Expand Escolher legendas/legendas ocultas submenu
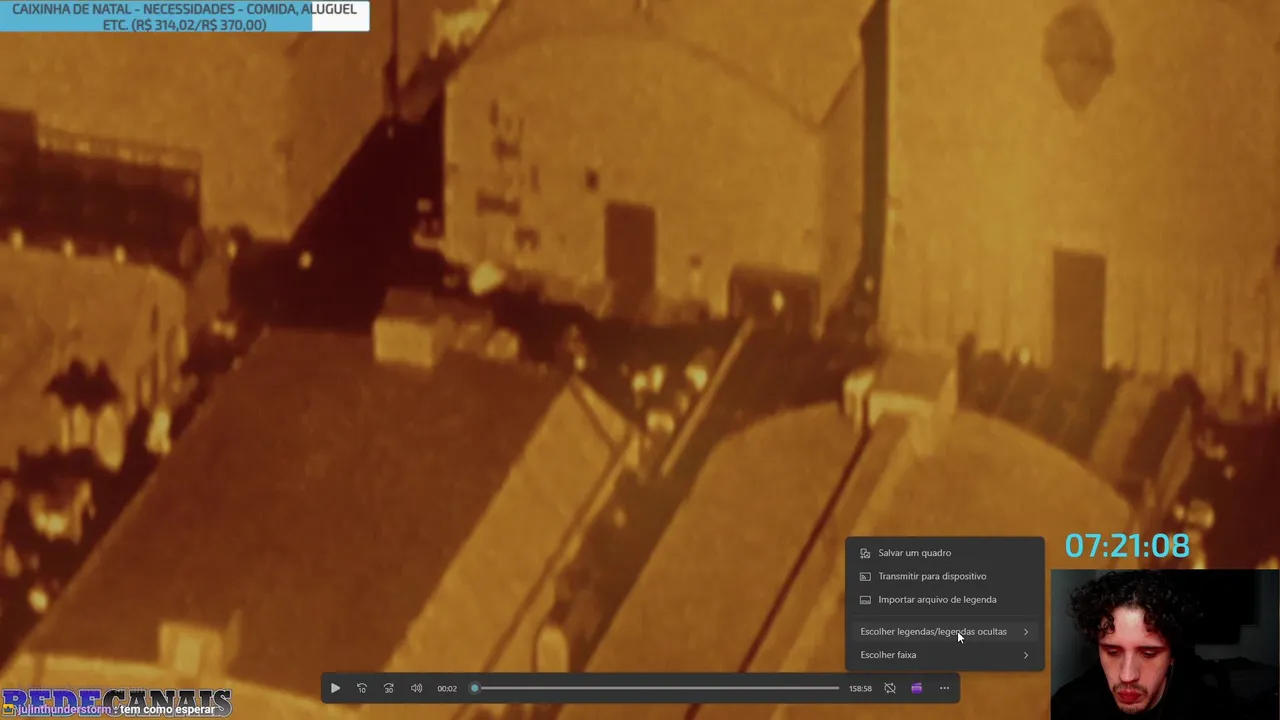The width and height of the screenshot is (1280, 720). click(x=945, y=632)
